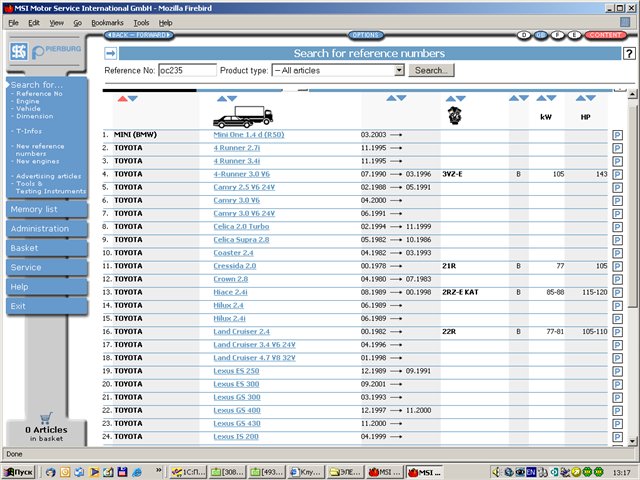The image size is (640, 480).
Task: Click Exit in the sidebar
Action: [x=47, y=306]
